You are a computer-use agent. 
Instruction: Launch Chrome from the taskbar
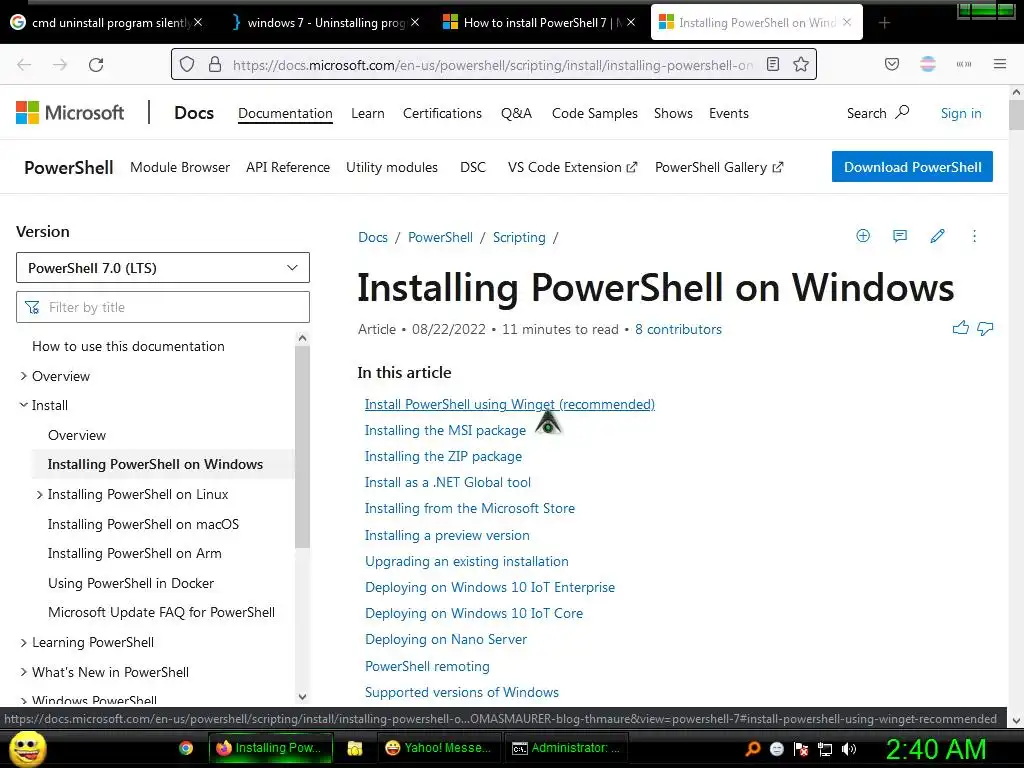click(x=186, y=748)
